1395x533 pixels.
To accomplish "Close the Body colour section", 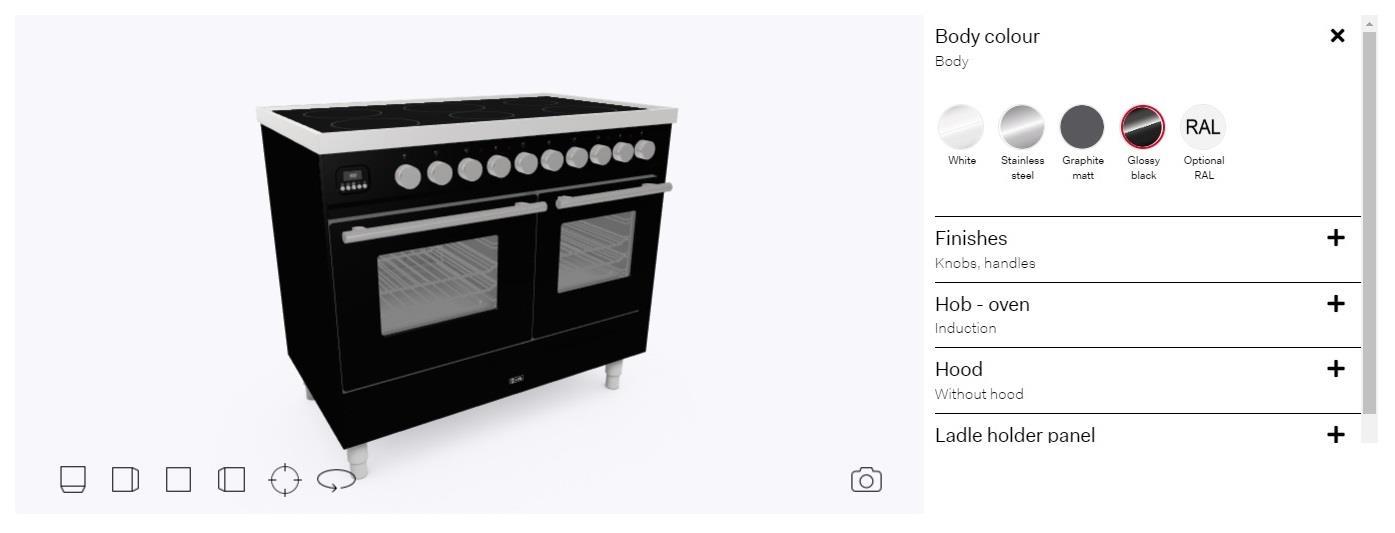I will click(1337, 36).
